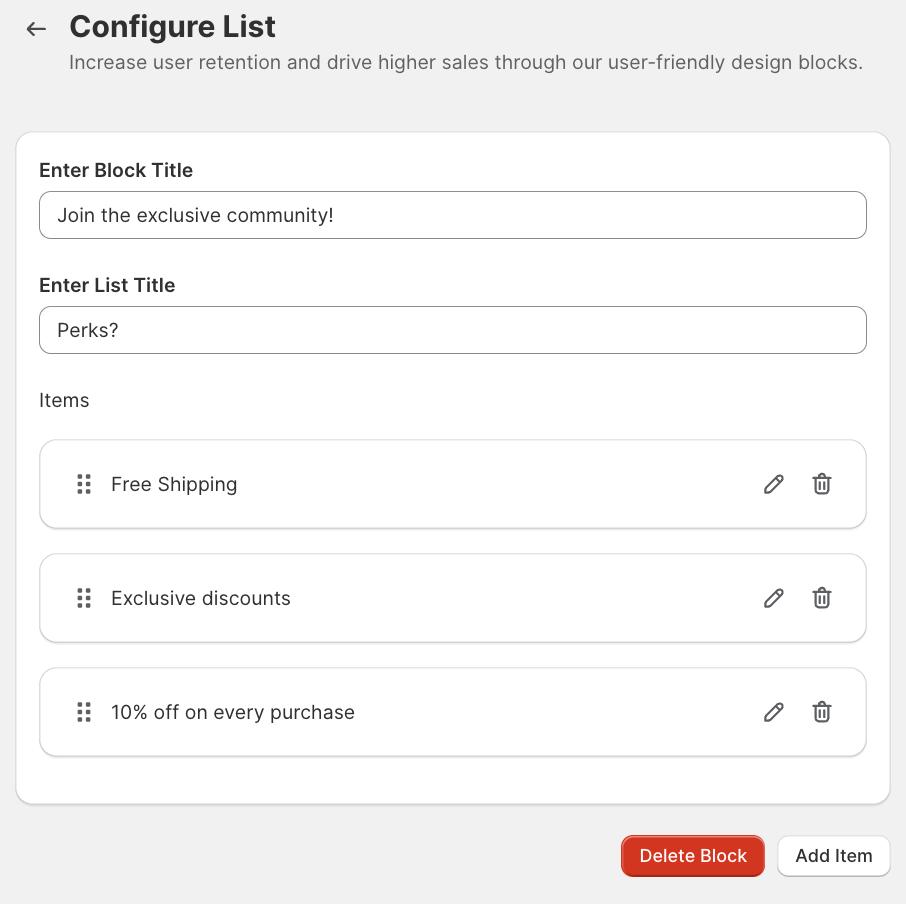Remove the Exclusive discounts item

[x=821, y=598]
